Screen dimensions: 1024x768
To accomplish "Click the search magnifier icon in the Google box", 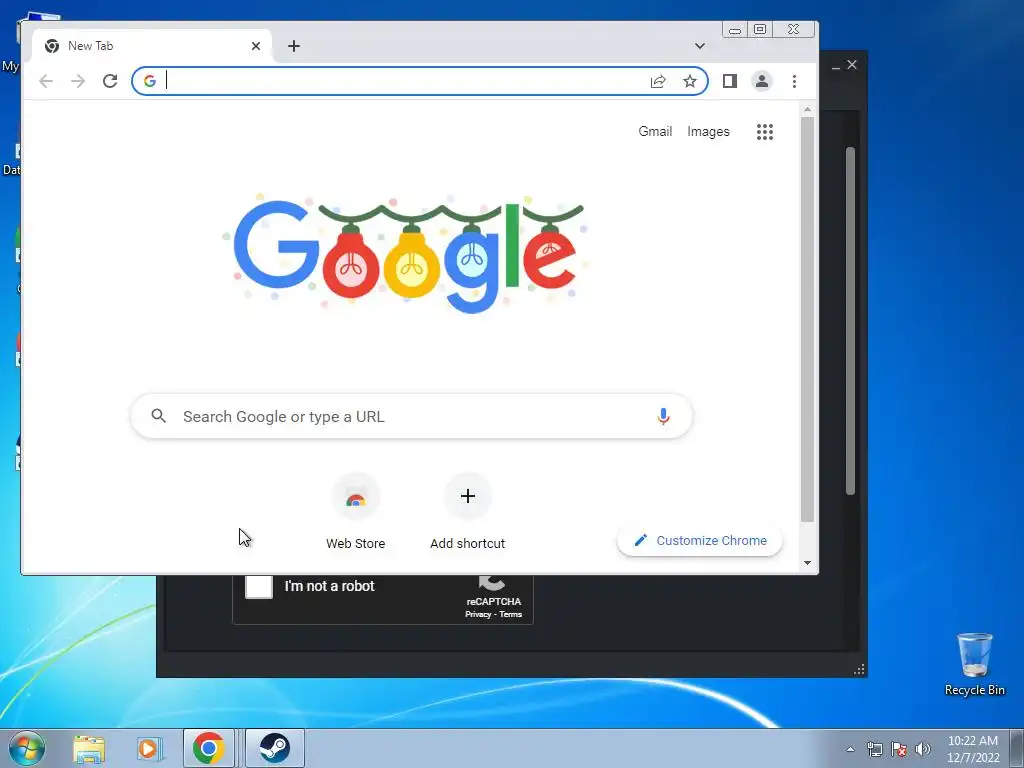I will click(159, 416).
